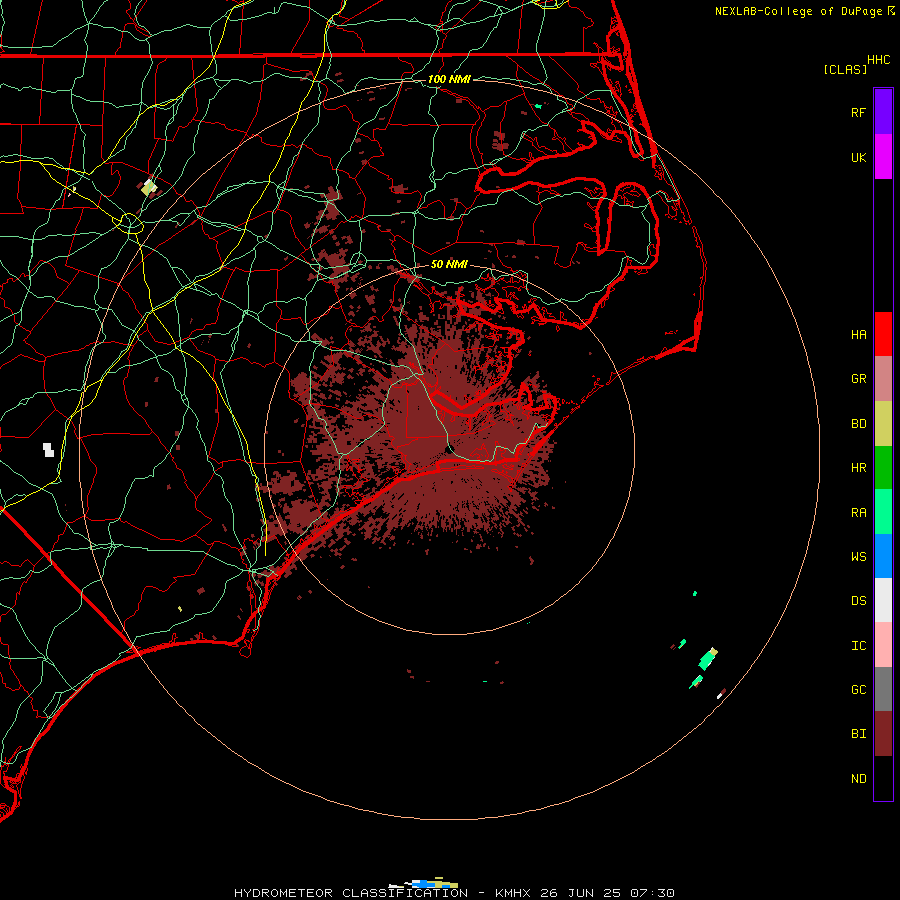Click the brown BI legend swatch
This screenshot has height=900, width=900.
(883, 734)
